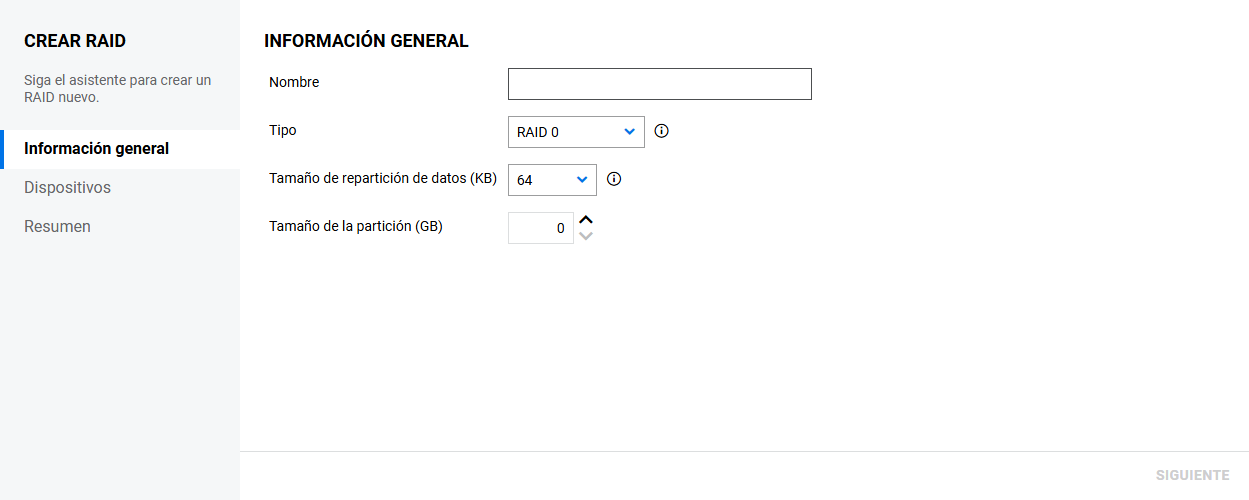This screenshot has width=1249, height=500.
Task: Decrease partition size with the down arrow
Action: click(x=586, y=236)
